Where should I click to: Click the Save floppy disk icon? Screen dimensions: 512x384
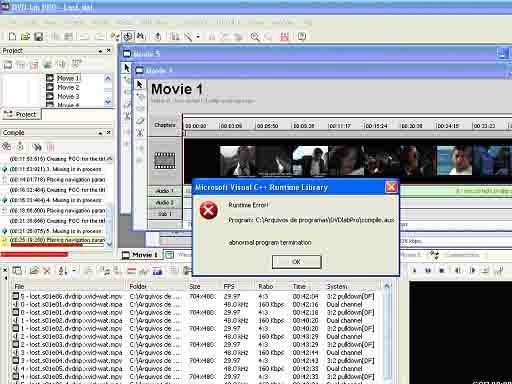coord(39,36)
